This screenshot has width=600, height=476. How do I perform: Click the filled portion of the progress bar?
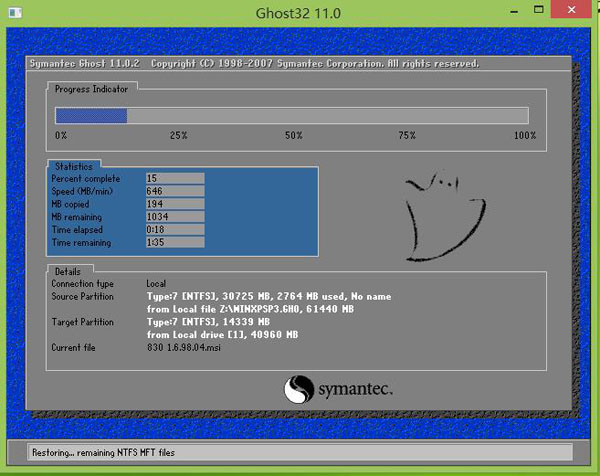[91, 115]
